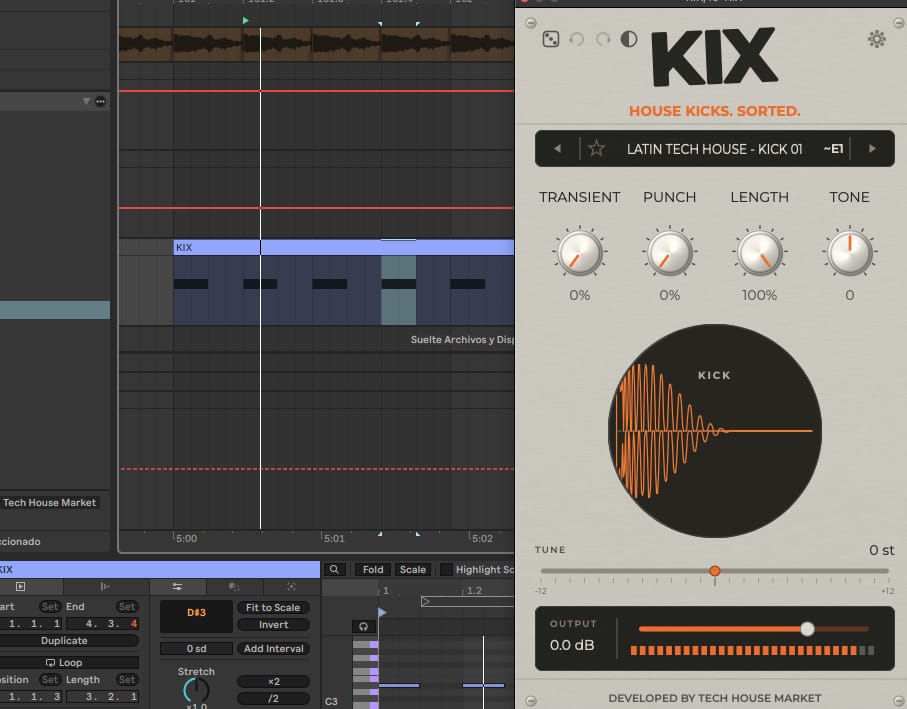The width and height of the screenshot is (907, 709).
Task: Click the undo arrow in KIX plugin
Action: (x=577, y=39)
